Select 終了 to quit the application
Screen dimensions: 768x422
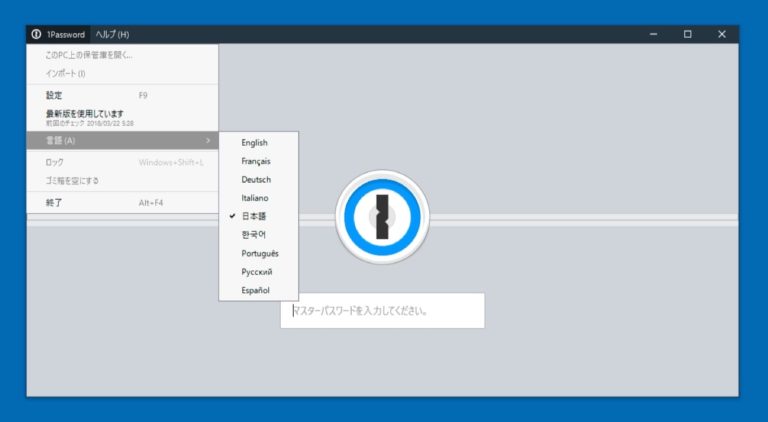tap(54, 203)
